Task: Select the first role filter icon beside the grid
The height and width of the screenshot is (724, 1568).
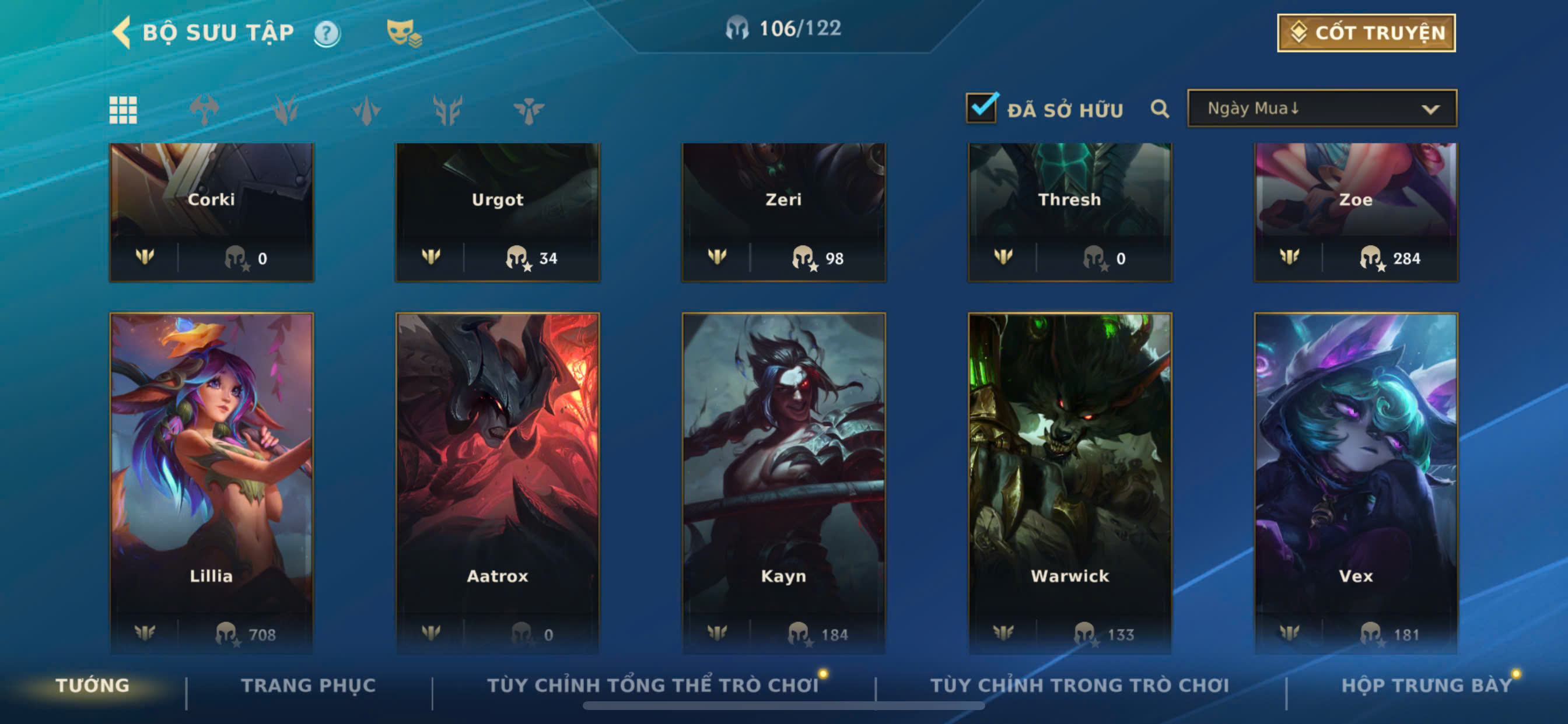Action: coord(204,110)
